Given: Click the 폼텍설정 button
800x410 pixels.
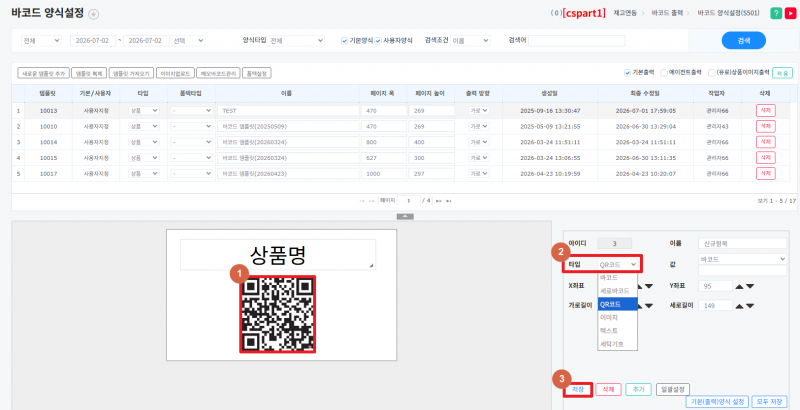Looking at the screenshot, I should coord(257,73).
